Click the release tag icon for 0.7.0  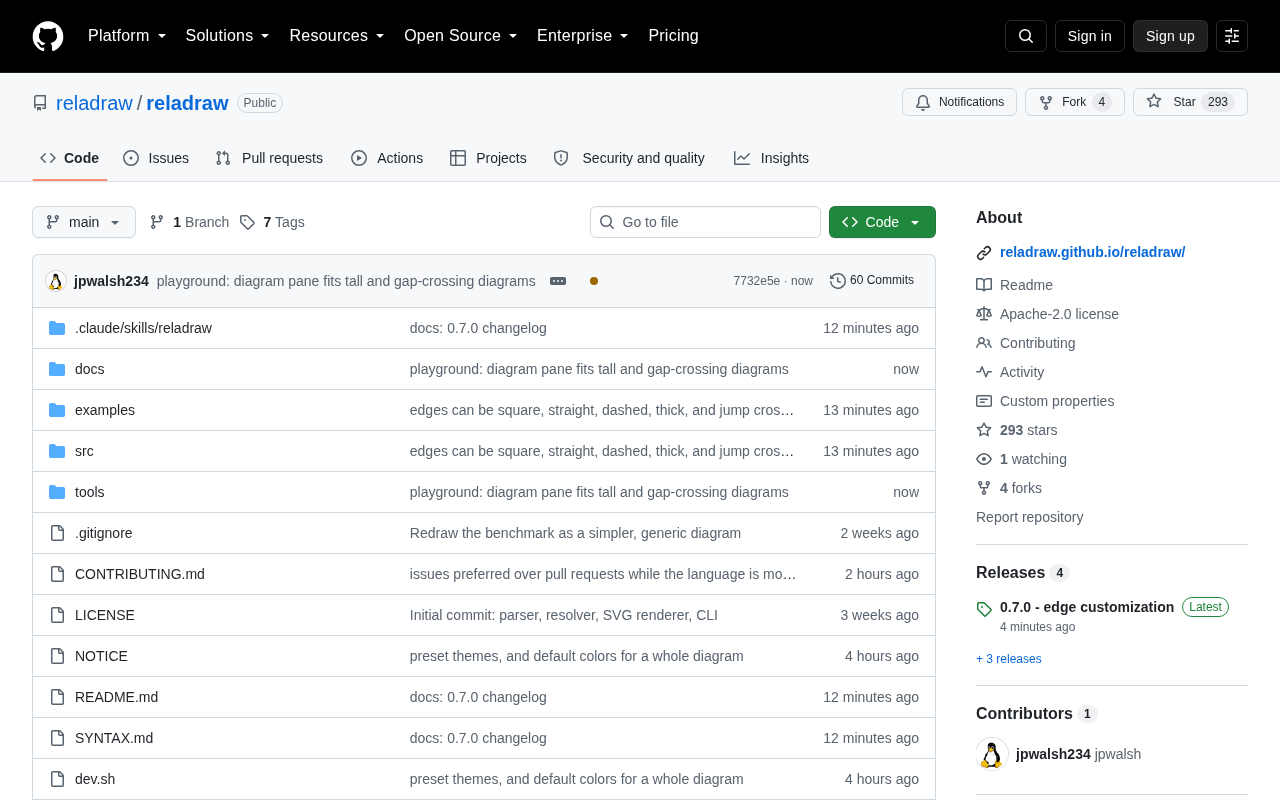point(984,608)
